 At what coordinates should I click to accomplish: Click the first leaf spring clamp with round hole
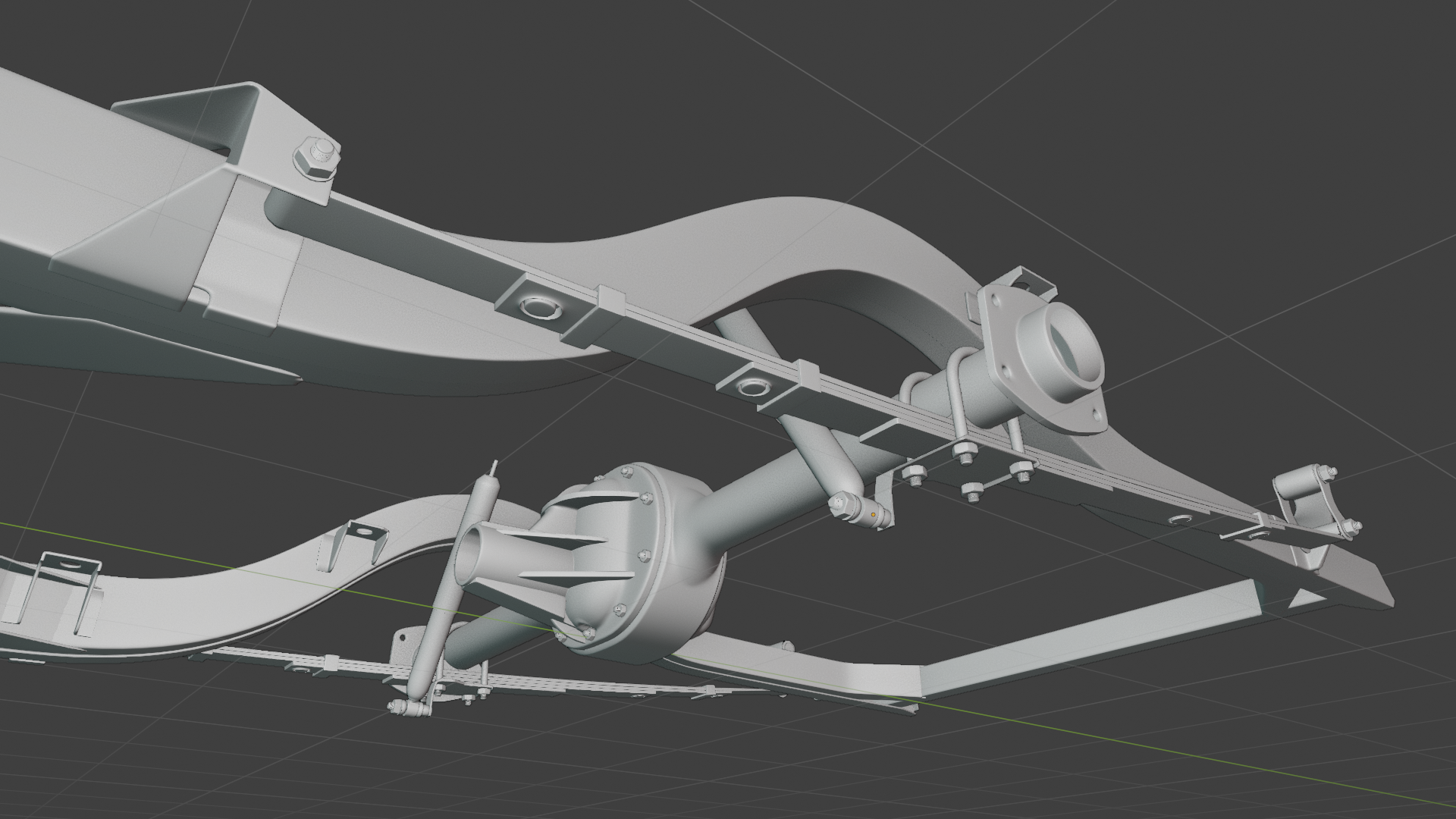pyautogui.click(x=540, y=307)
